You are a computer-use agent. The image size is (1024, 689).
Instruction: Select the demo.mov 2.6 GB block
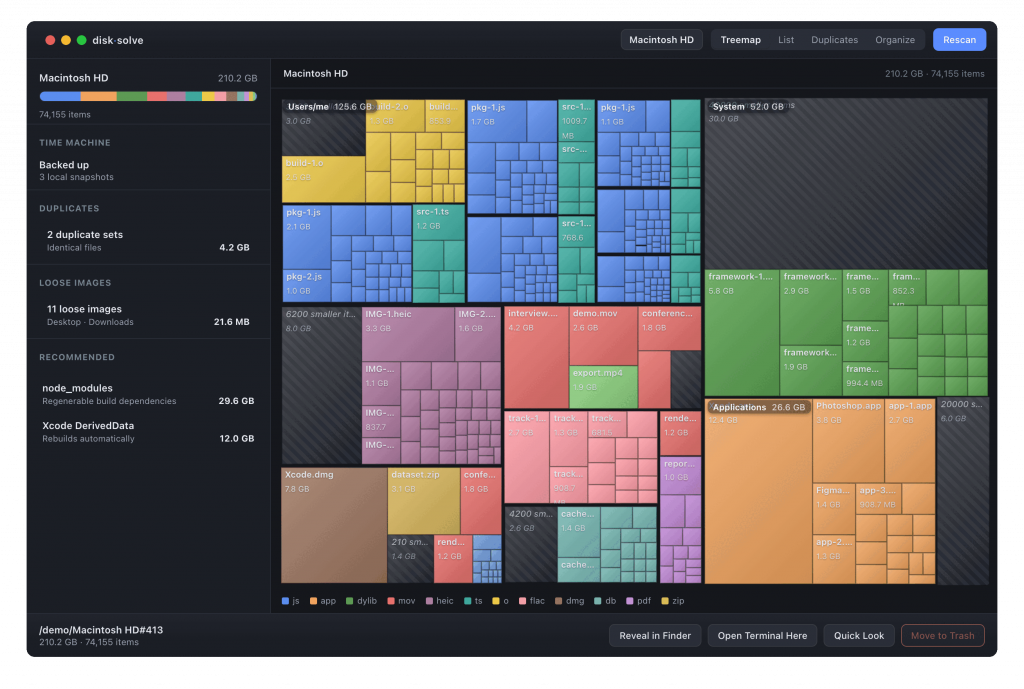pyautogui.click(x=603, y=336)
